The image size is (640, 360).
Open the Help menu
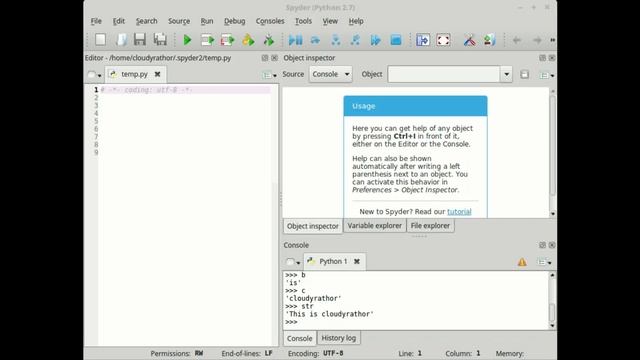pos(356,21)
